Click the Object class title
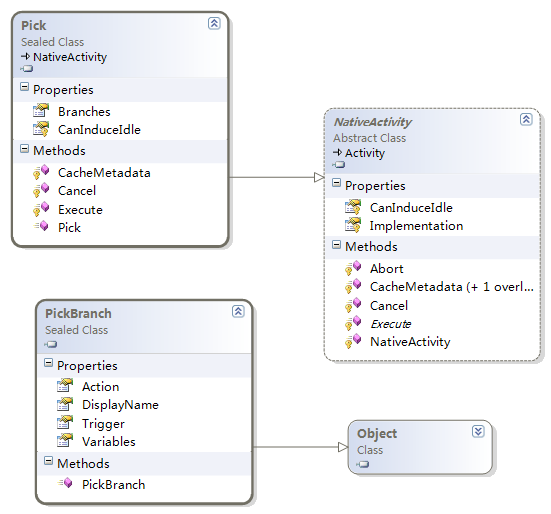This screenshot has width=551, height=514. coord(377,434)
